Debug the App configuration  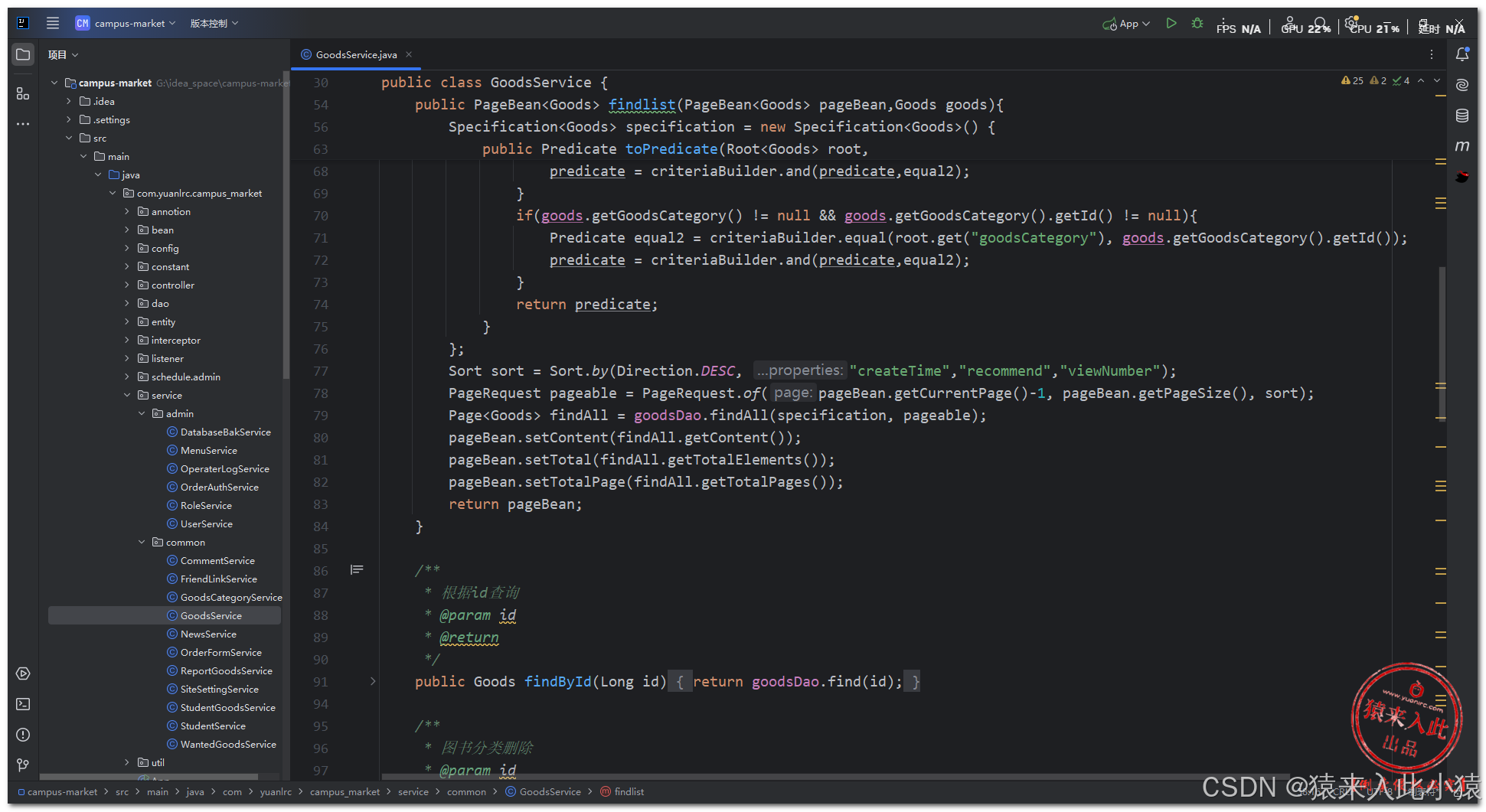tap(1197, 24)
